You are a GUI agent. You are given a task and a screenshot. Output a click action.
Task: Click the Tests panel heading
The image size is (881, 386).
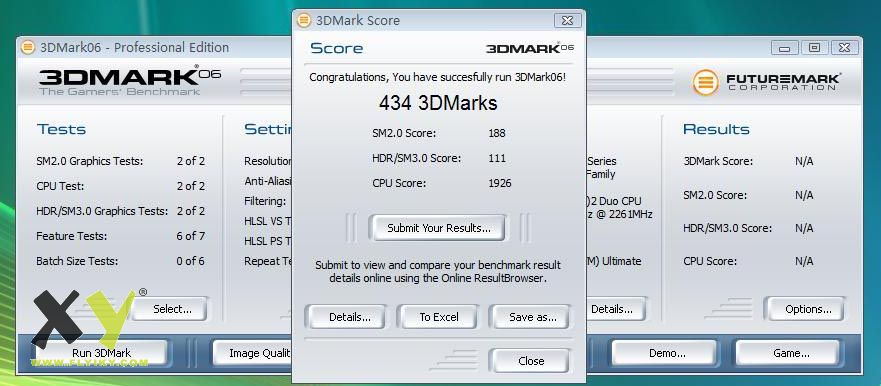61,129
